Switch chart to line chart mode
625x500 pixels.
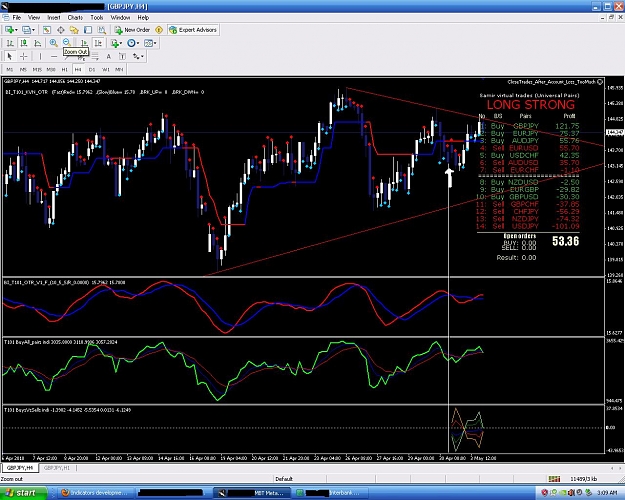(x=38, y=43)
